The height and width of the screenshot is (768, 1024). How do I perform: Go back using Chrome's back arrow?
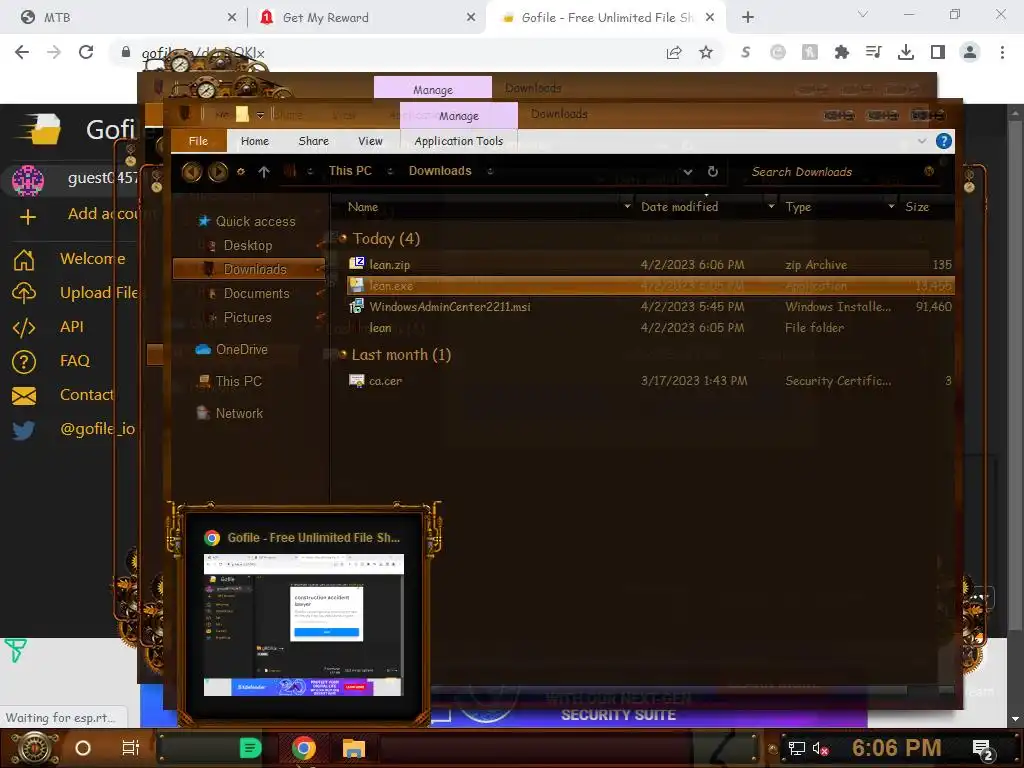[22, 52]
